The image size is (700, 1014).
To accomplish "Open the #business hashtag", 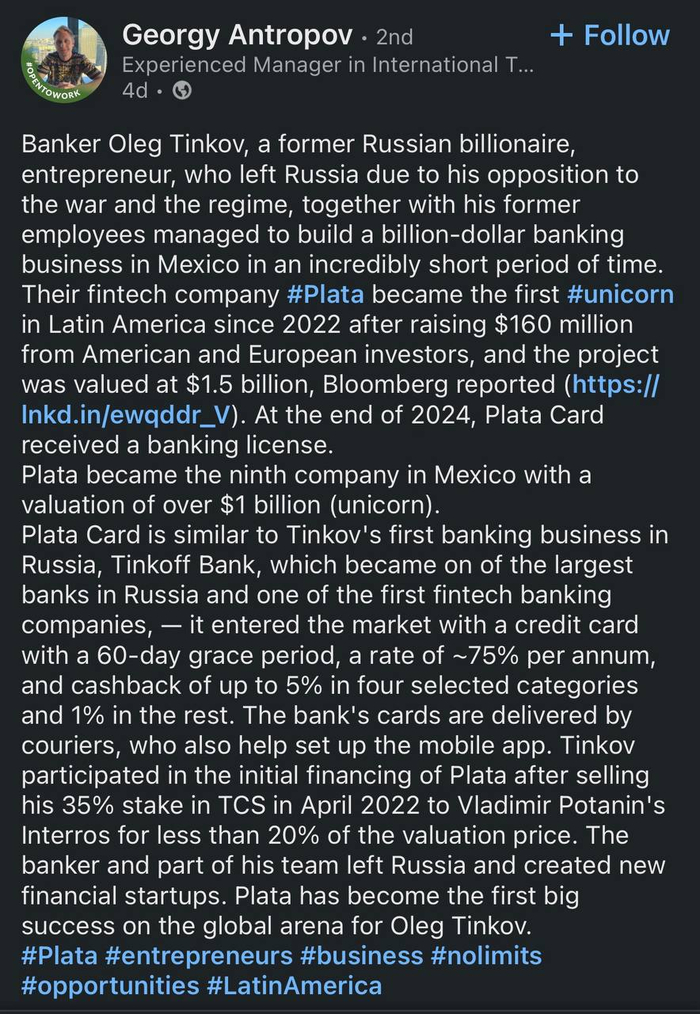I will (x=362, y=956).
